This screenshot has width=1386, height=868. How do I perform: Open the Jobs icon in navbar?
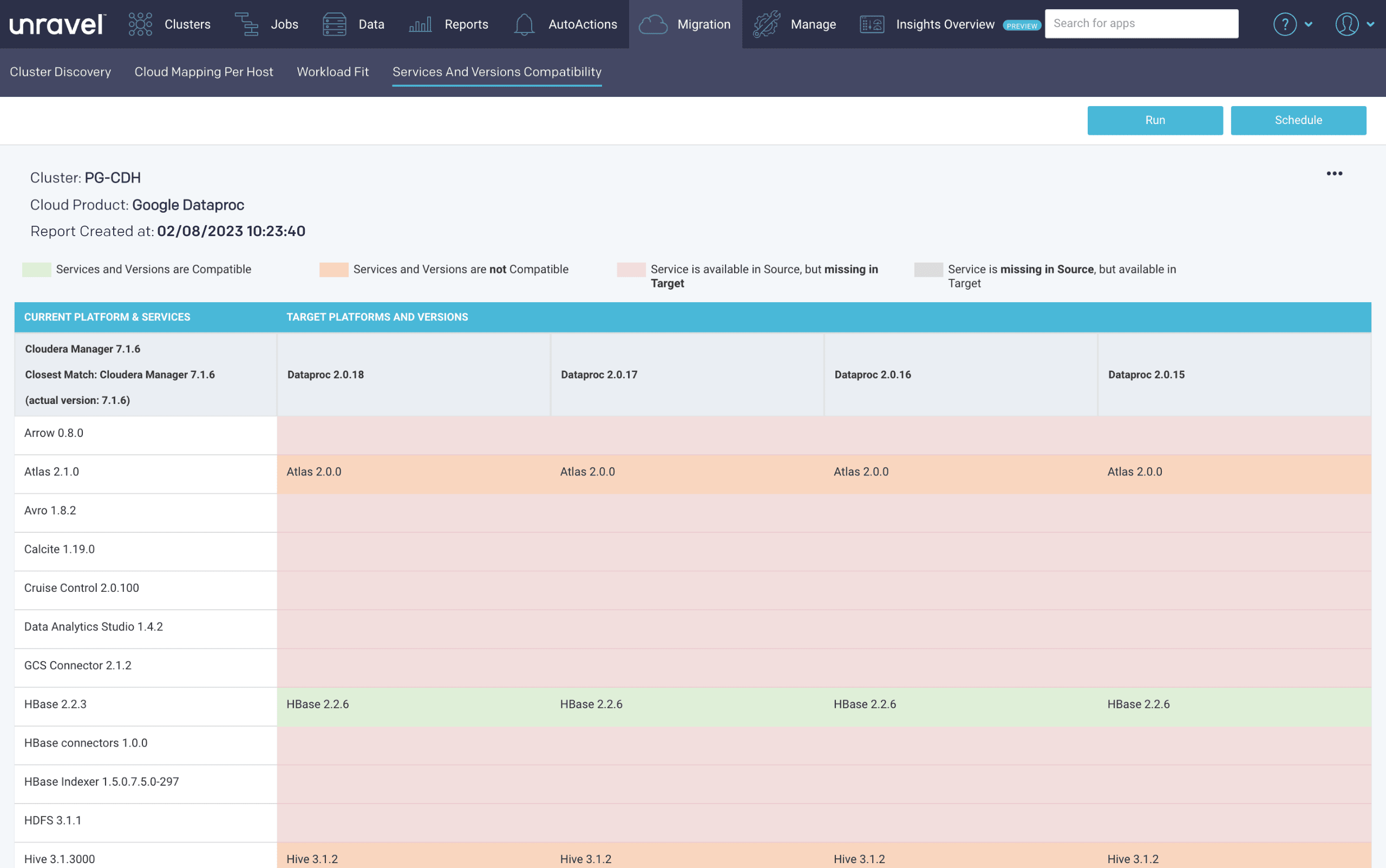point(247,24)
